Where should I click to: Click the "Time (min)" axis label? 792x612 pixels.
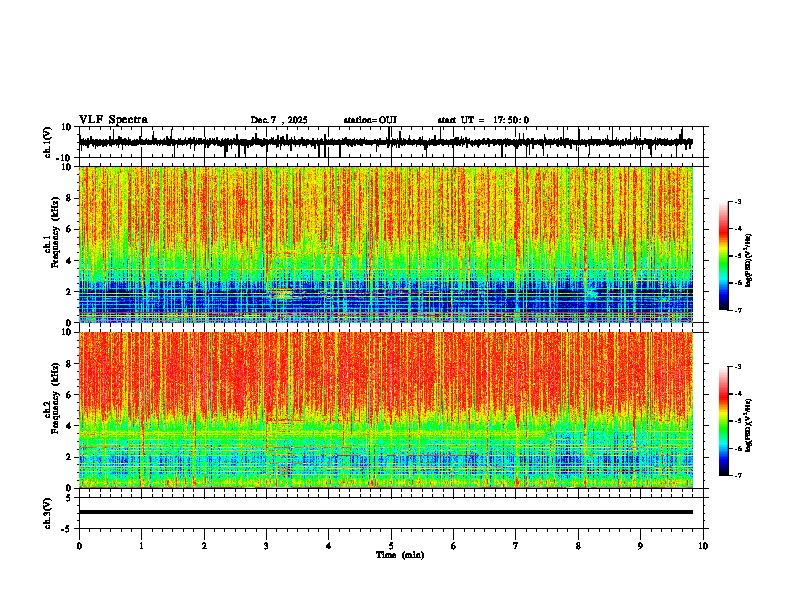point(400,555)
